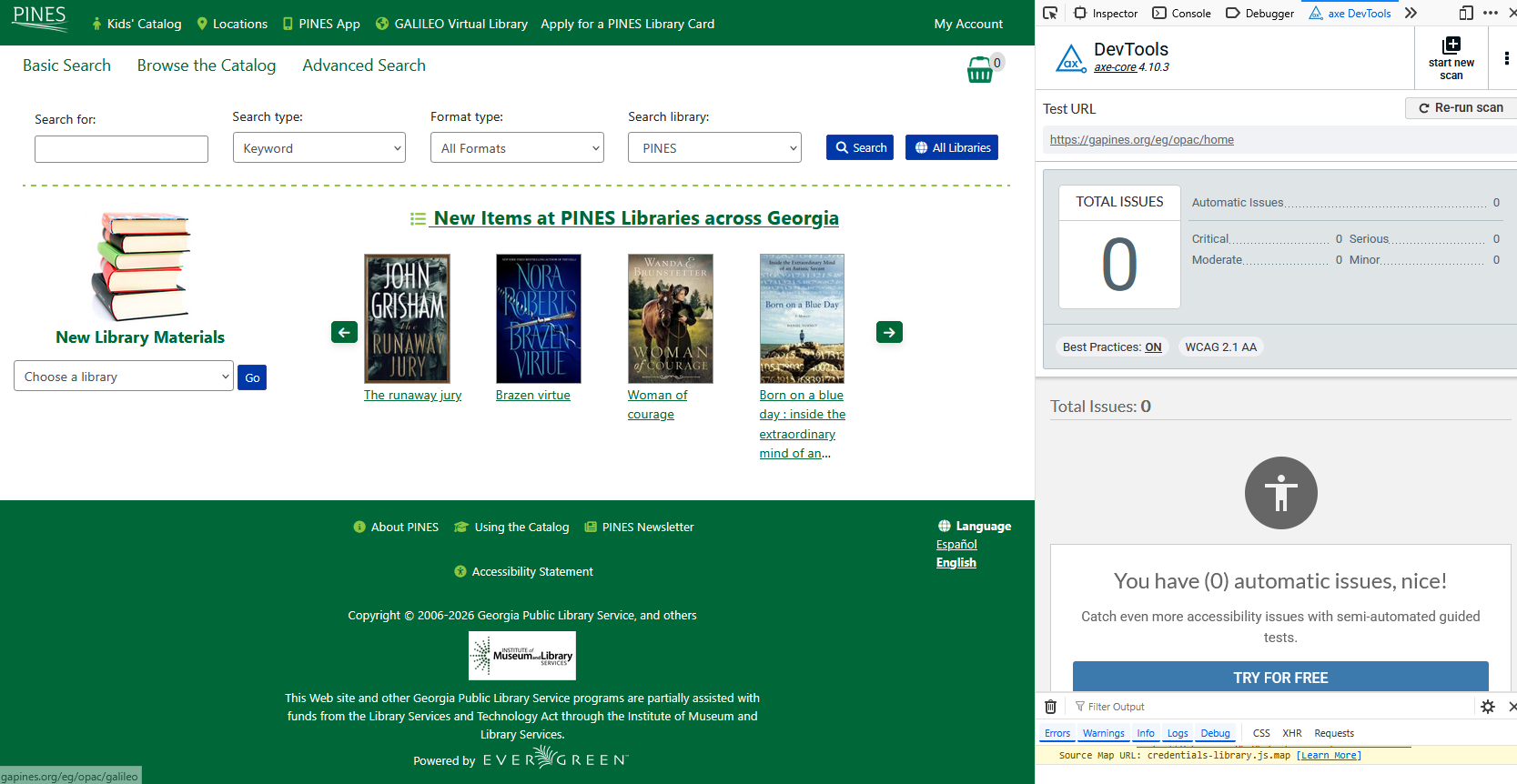Click the carousel next arrow button
Screen dimensions: 1517x784
click(x=889, y=332)
